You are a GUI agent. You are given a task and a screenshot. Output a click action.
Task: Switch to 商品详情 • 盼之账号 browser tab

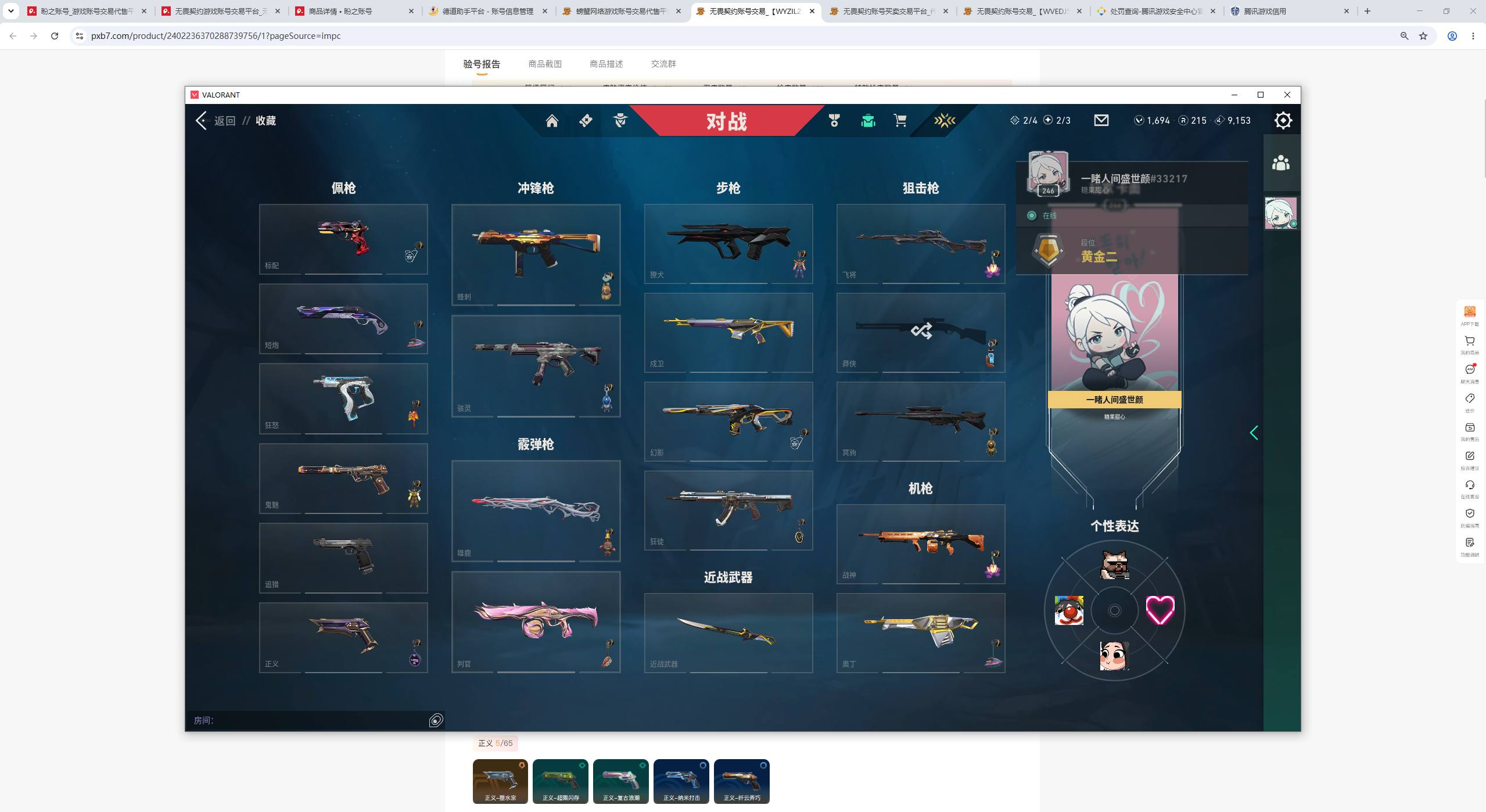[354, 11]
